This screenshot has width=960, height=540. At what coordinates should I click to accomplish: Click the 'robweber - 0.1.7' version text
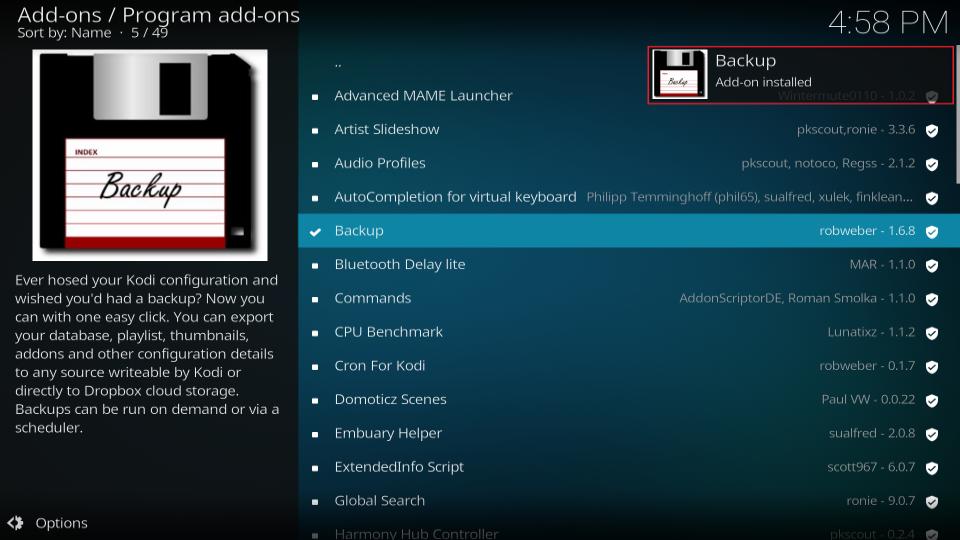[867, 366]
